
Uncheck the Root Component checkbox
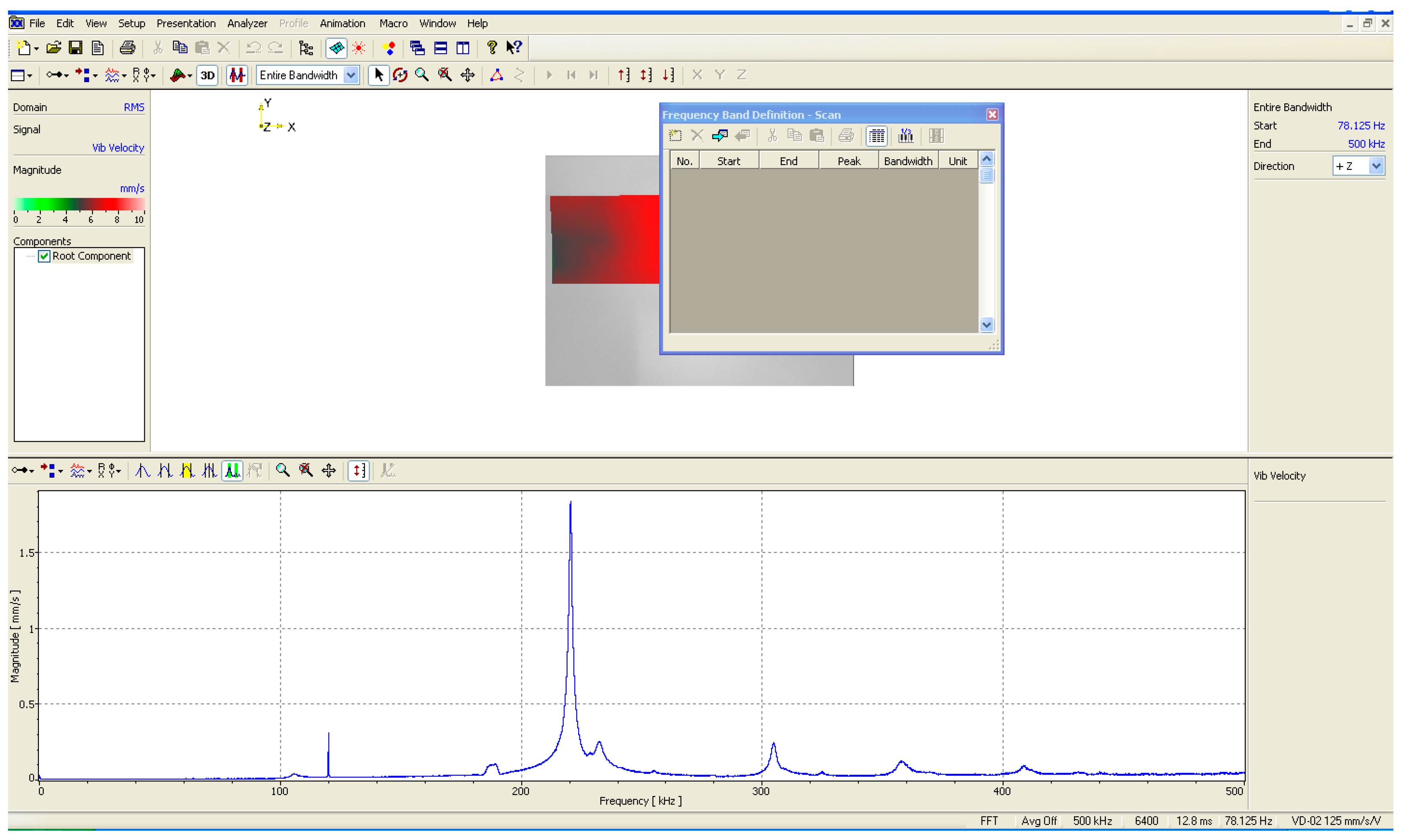(44, 256)
